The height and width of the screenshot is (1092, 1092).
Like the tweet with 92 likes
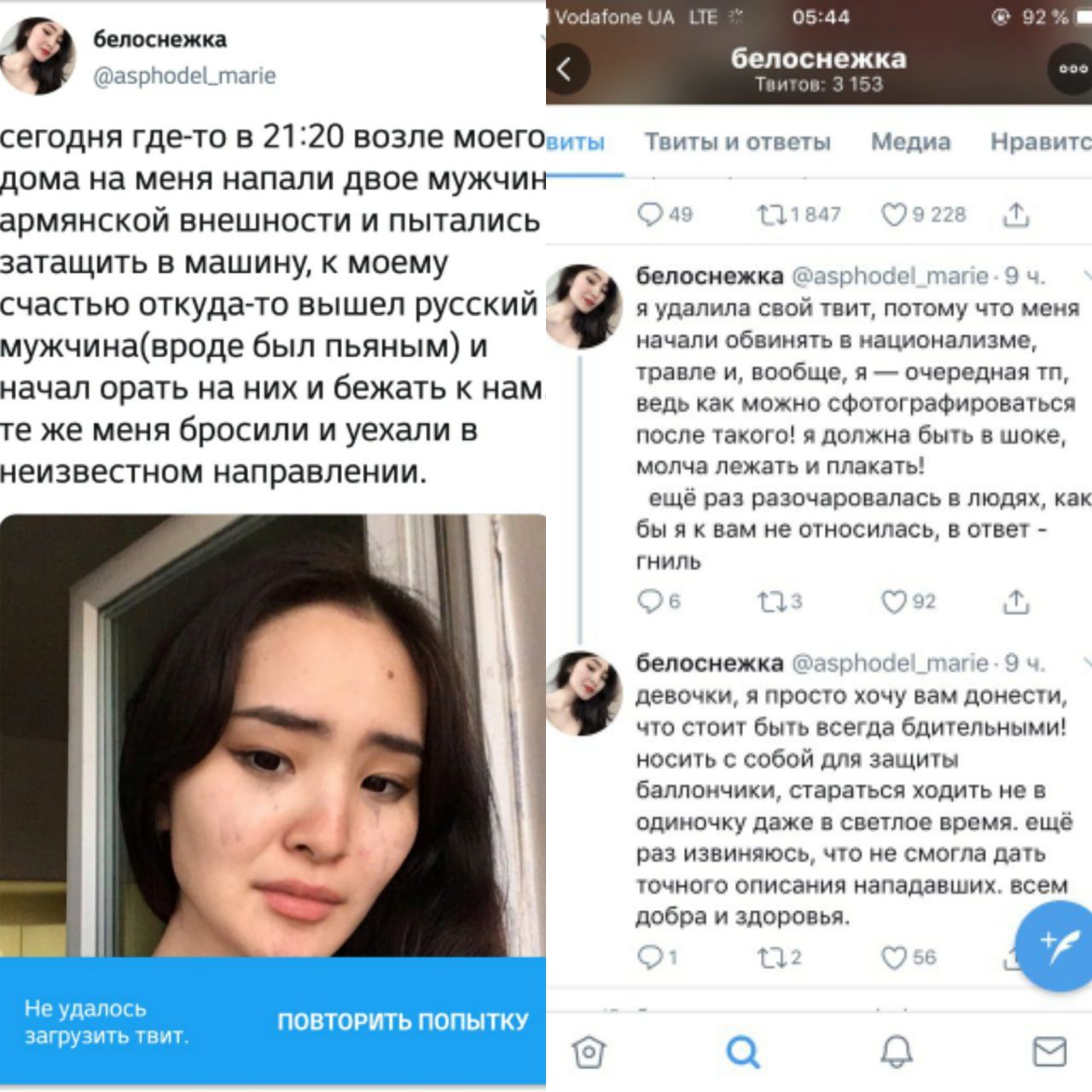893,602
